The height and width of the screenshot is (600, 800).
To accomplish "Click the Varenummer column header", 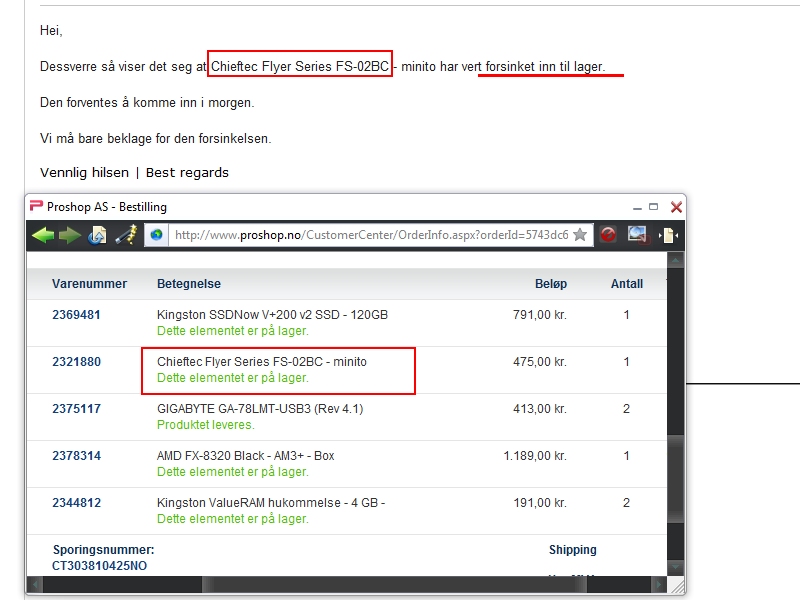I will [89, 284].
